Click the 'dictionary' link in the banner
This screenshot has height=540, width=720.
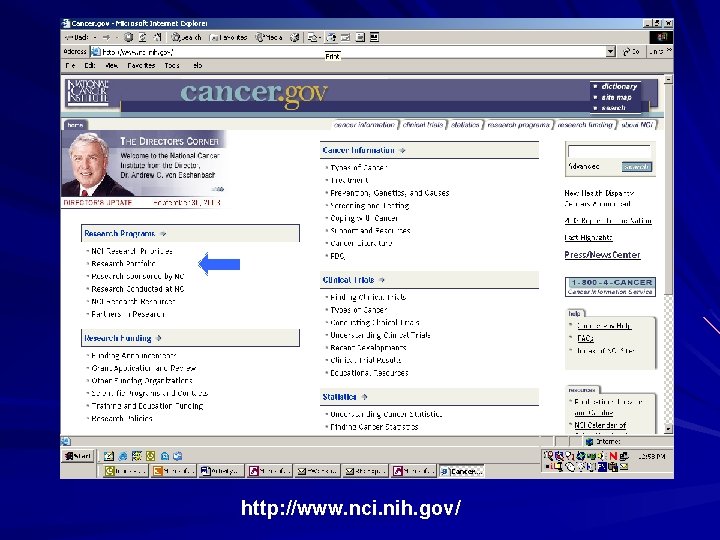pyautogui.click(x=619, y=86)
